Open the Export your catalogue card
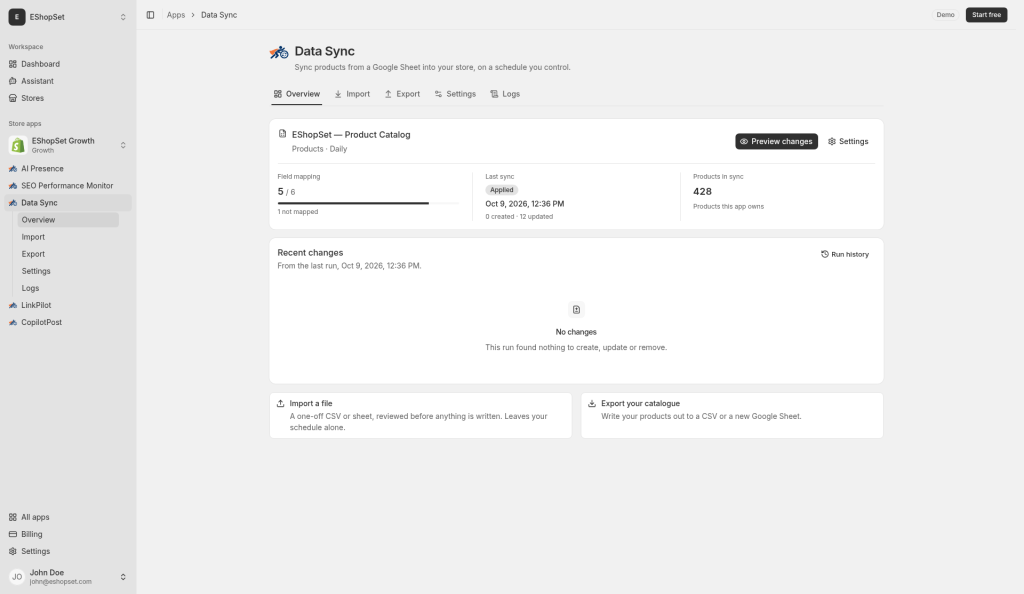Screen dimensions: 1024x594 pos(732,415)
